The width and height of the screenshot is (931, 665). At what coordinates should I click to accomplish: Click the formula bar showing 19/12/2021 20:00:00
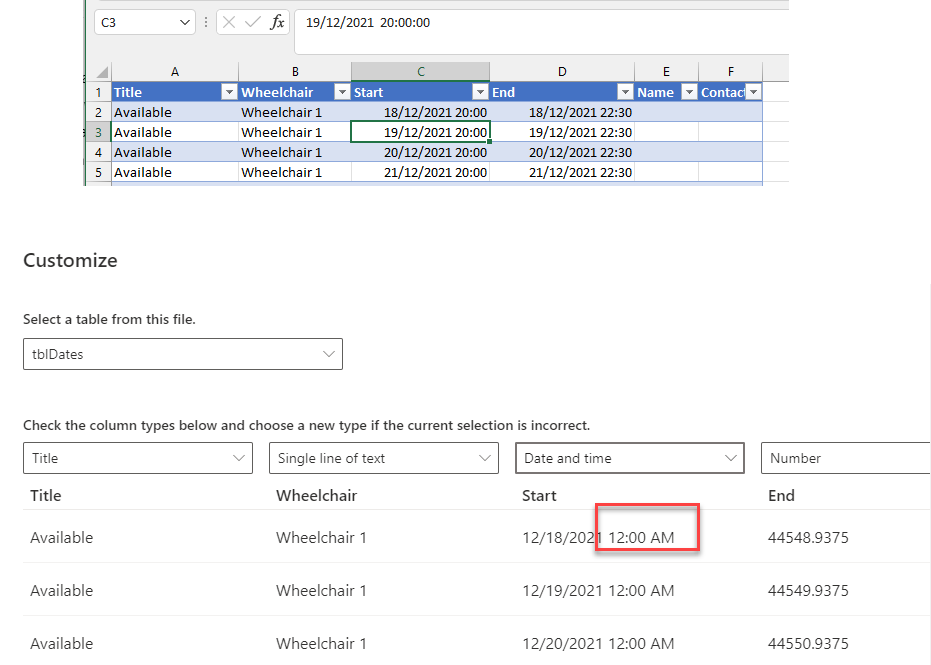(x=542, y=31)
